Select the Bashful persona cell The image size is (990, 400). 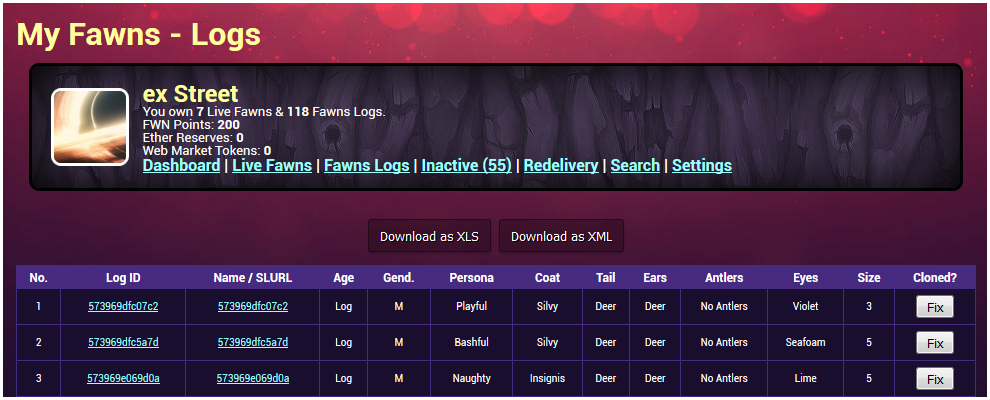point(472,343)
